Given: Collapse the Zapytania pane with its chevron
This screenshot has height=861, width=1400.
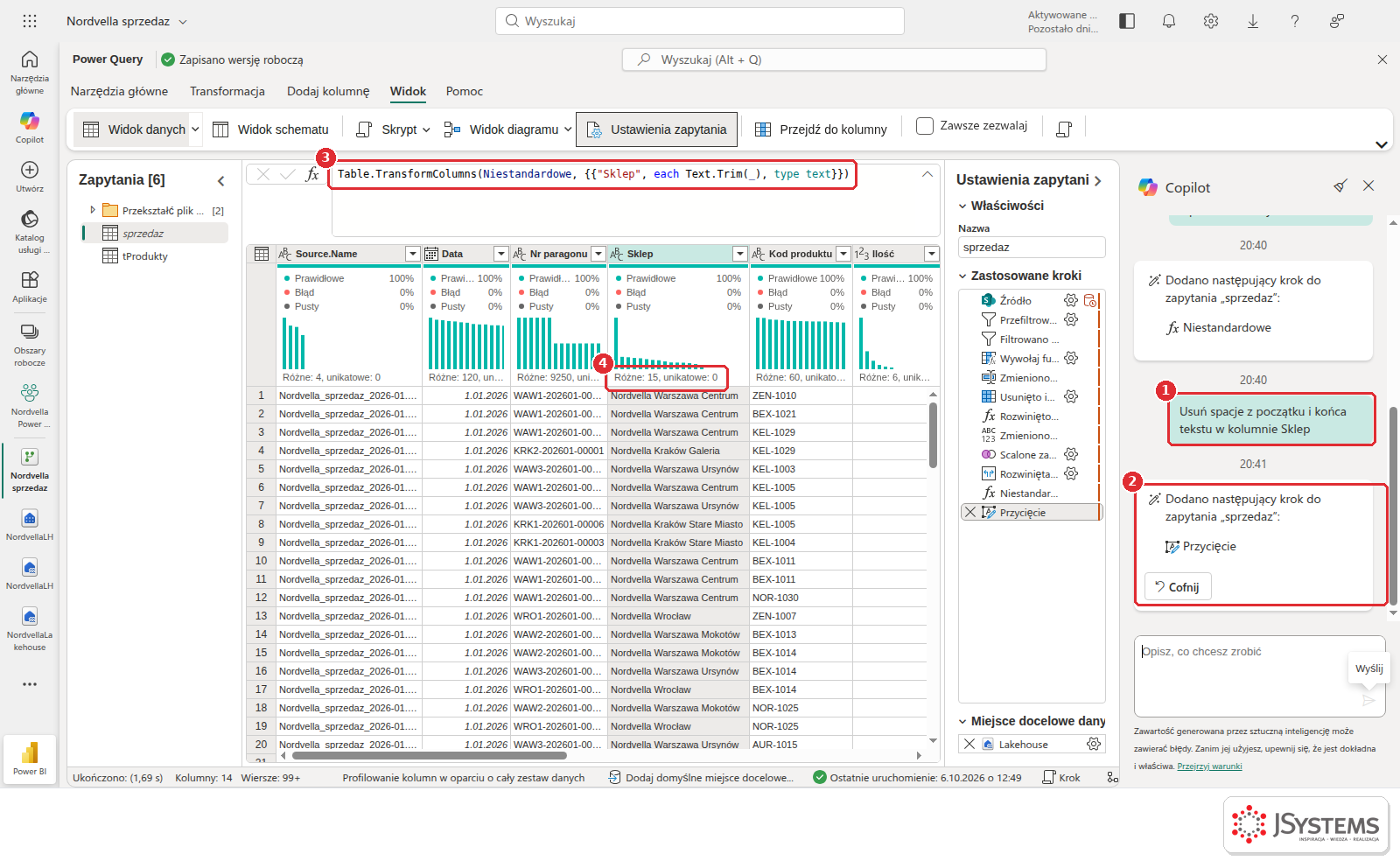Looking at the screenshot, I should click(221, 181).
